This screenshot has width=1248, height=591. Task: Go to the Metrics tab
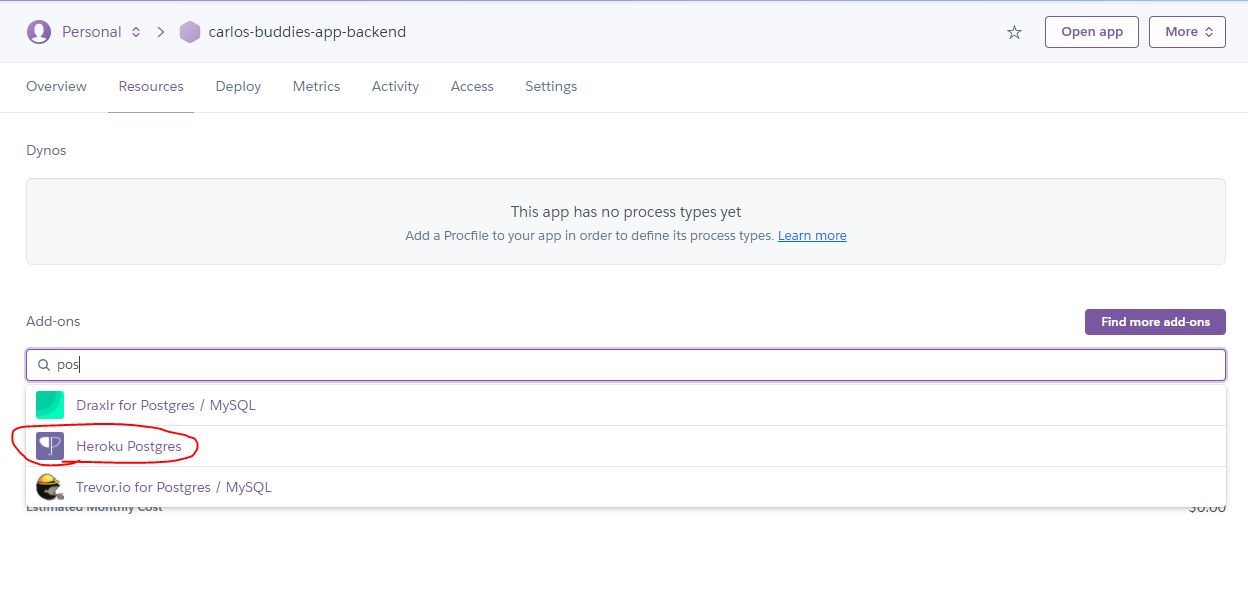tap(316, 87)
